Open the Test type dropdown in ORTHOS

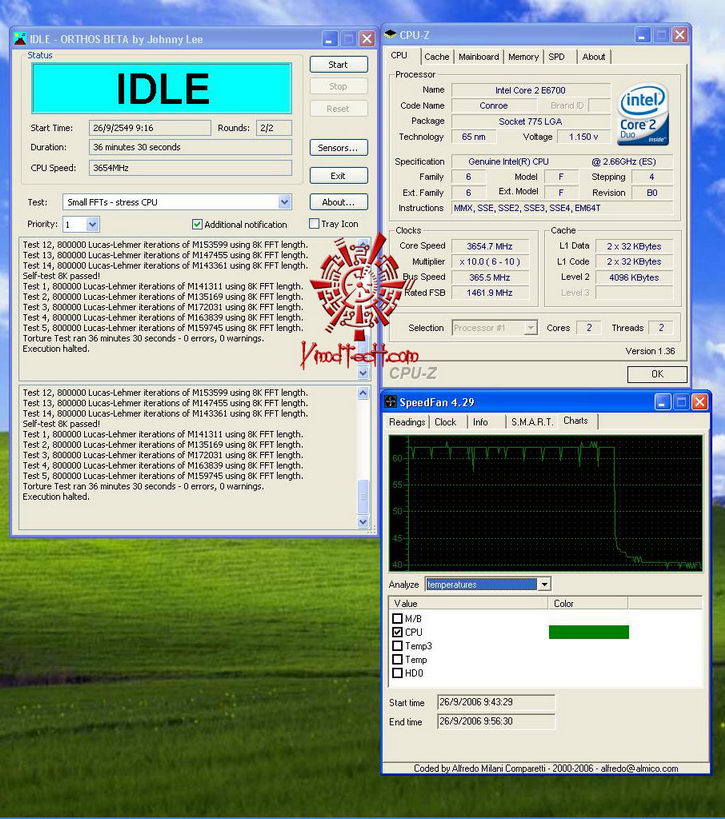tap(284, 202)
